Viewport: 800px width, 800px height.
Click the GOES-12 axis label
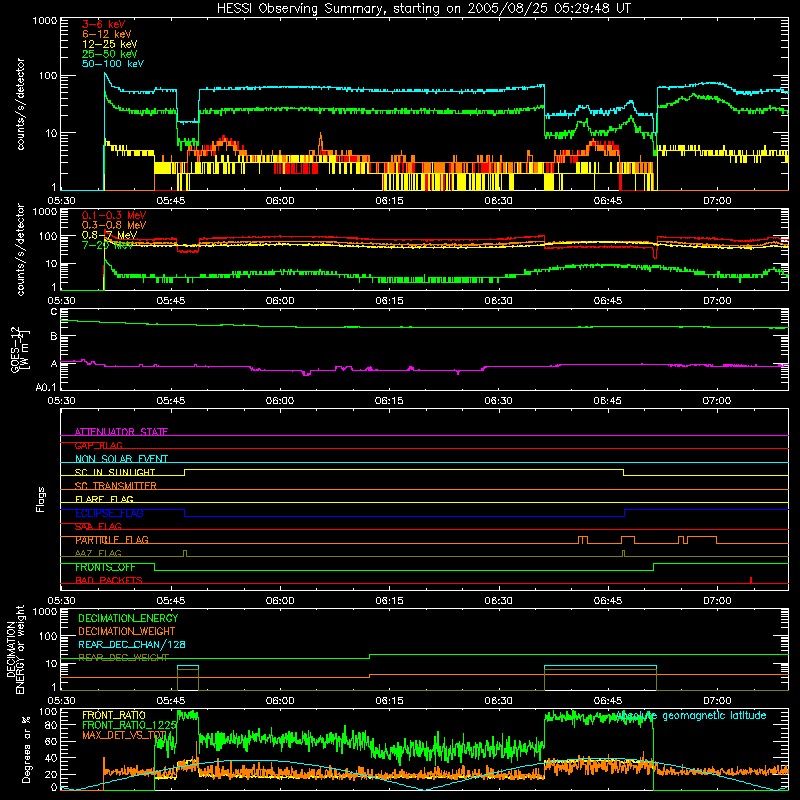click(x=20, y=349)
